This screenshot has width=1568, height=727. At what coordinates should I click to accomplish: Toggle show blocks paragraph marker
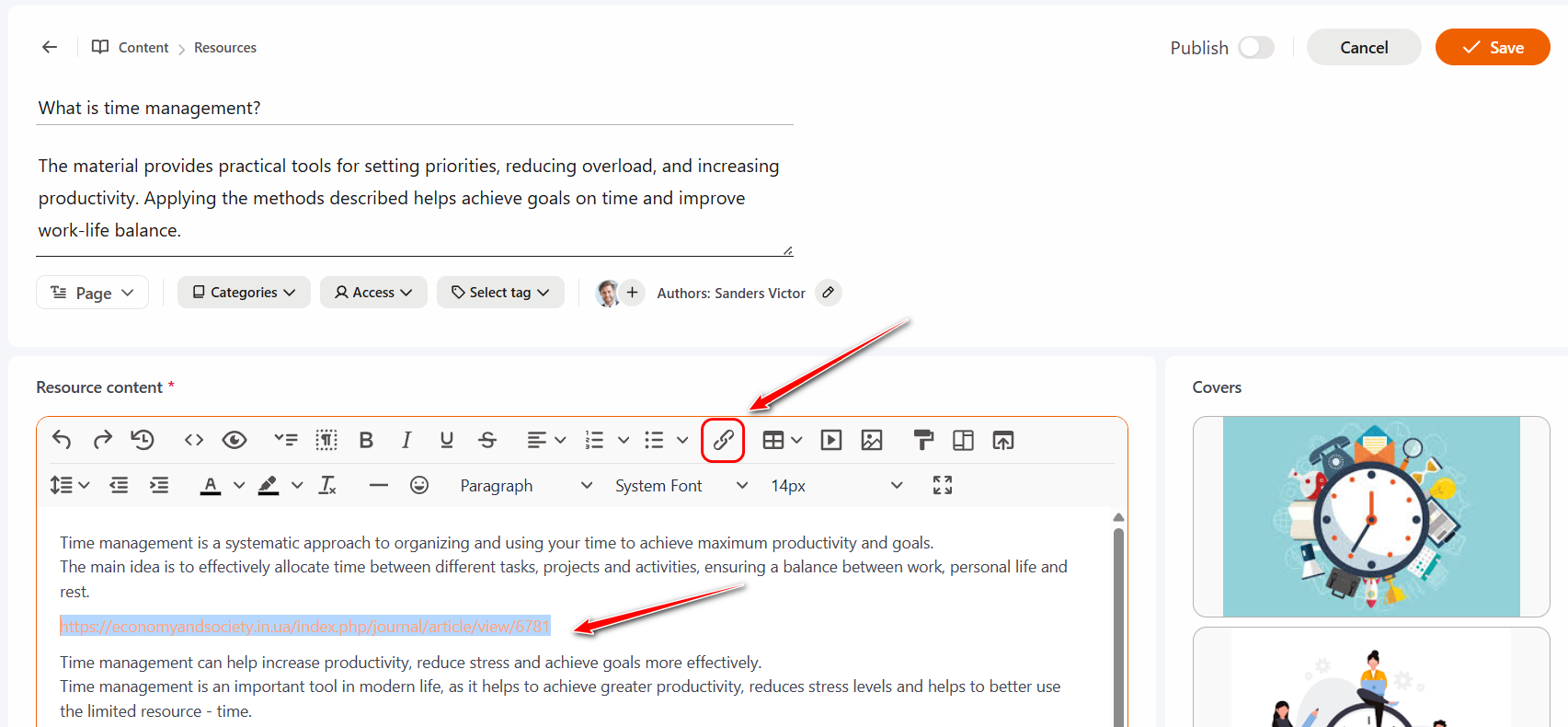point(326,440)
